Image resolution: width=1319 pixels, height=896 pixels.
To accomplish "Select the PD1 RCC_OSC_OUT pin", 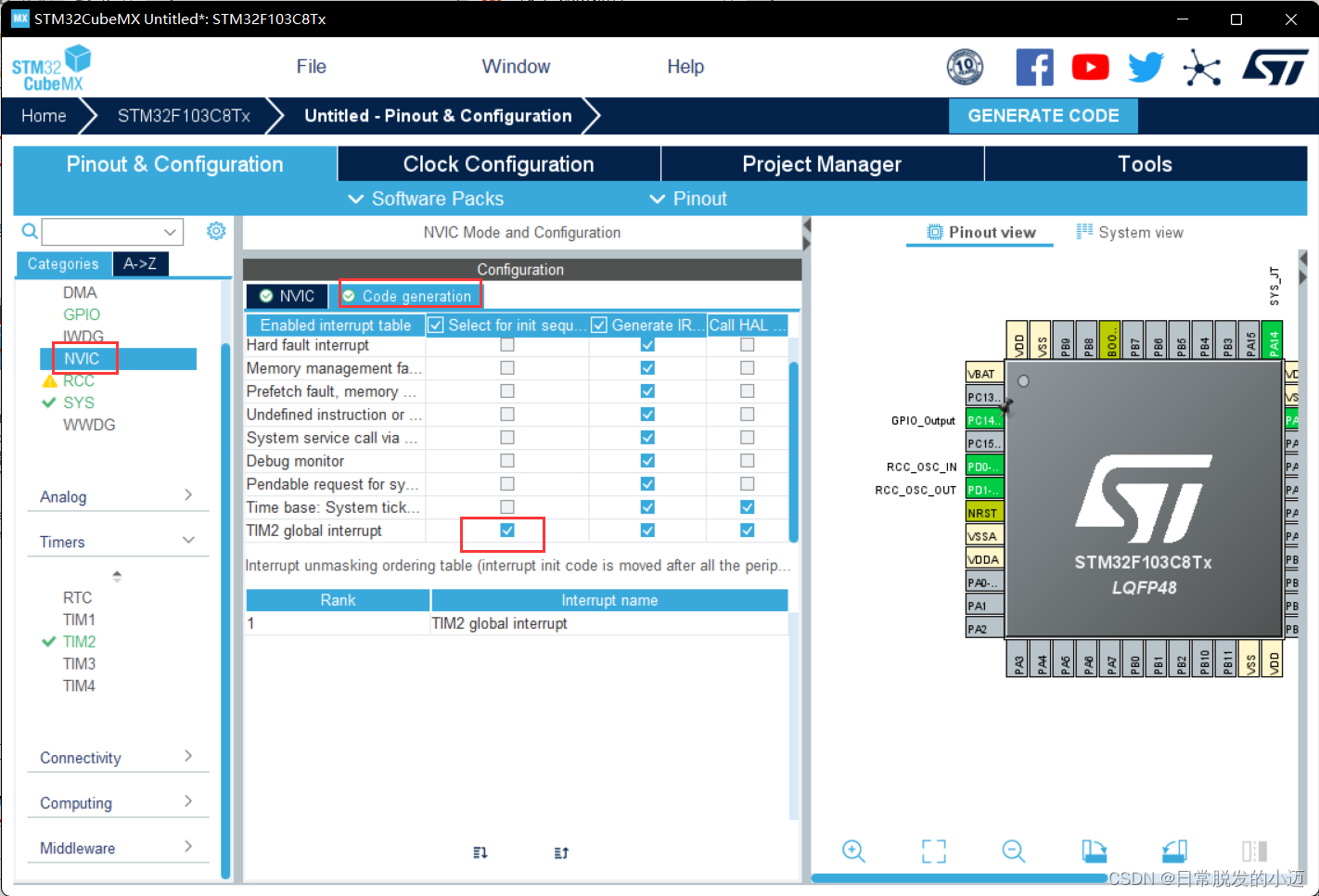I will tap(984, 490).
